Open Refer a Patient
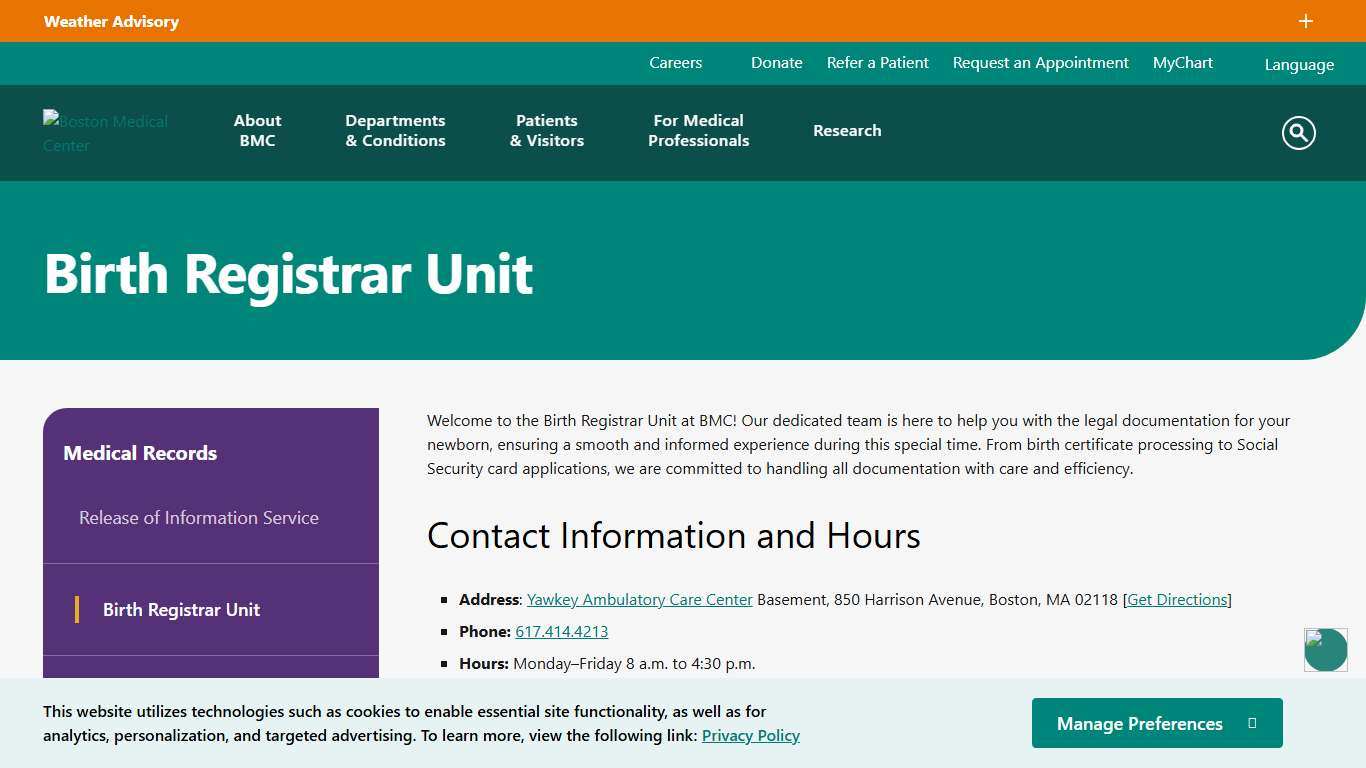Screen dimensions: 1366x768 click(877, 62)
